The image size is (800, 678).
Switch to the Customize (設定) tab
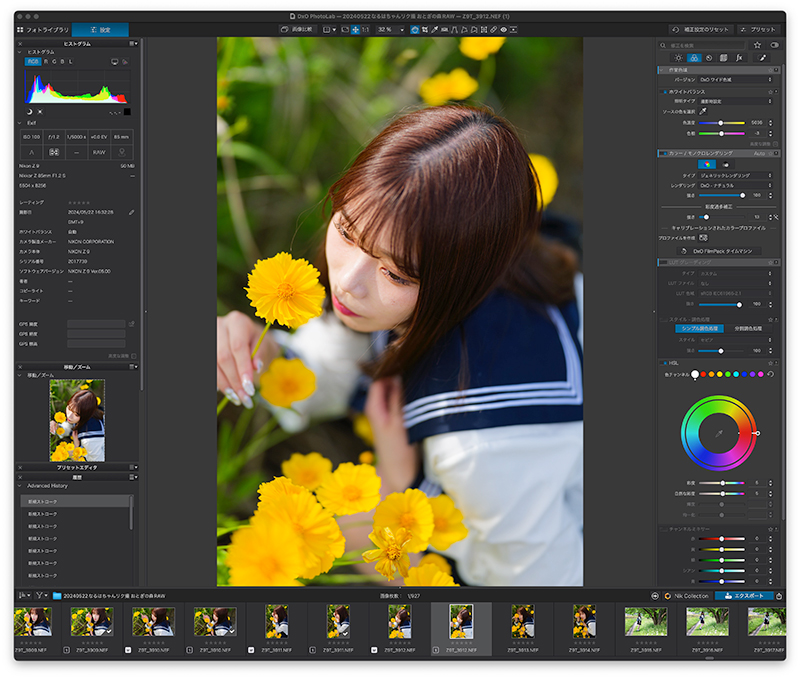[100, 30]
